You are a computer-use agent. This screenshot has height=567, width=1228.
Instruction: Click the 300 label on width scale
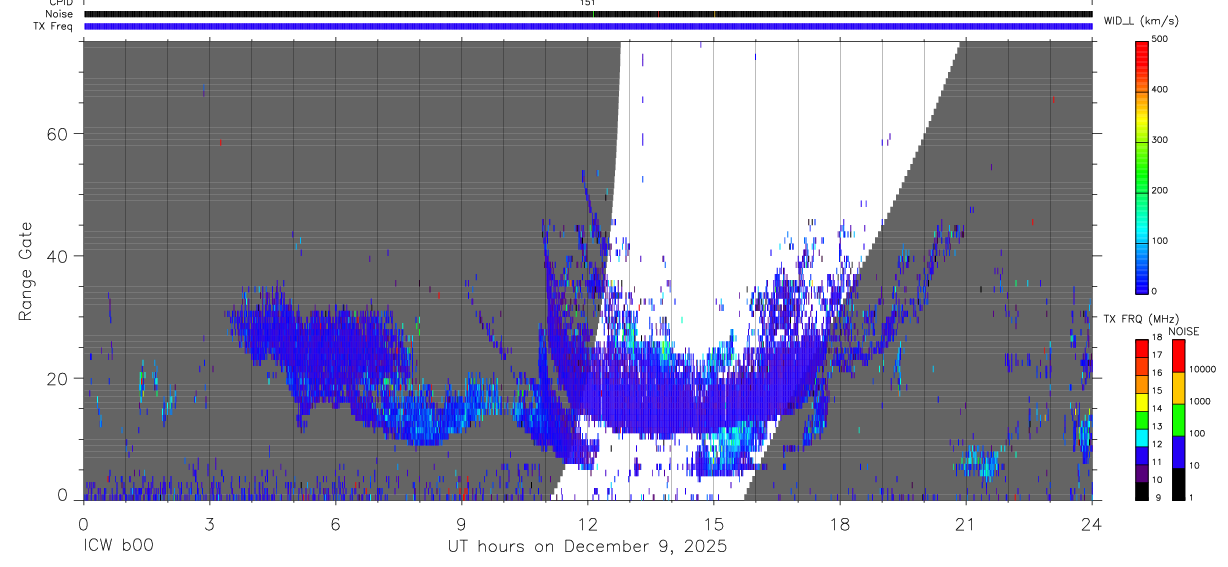[x=1160, y=140]
